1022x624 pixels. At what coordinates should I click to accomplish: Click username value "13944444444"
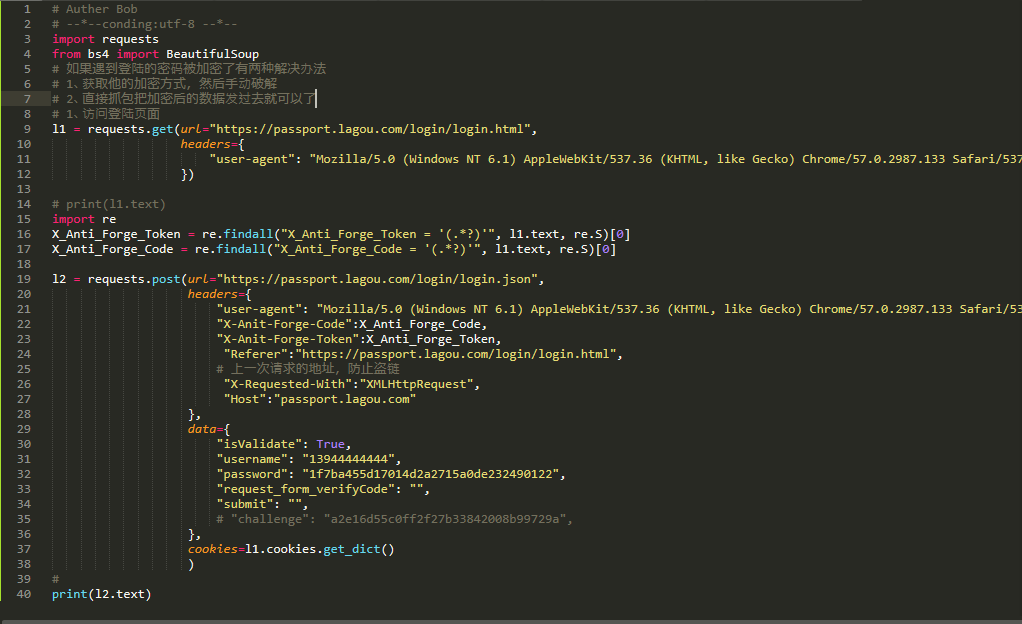[348, 459]
